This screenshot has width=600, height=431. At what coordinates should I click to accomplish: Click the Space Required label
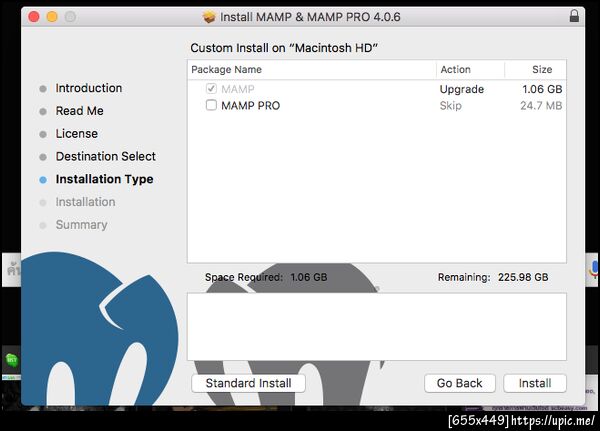(244, 277)
